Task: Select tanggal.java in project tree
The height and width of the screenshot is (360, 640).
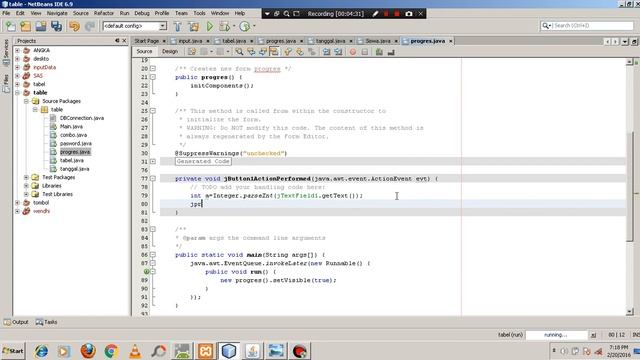Action: (74, 169)
